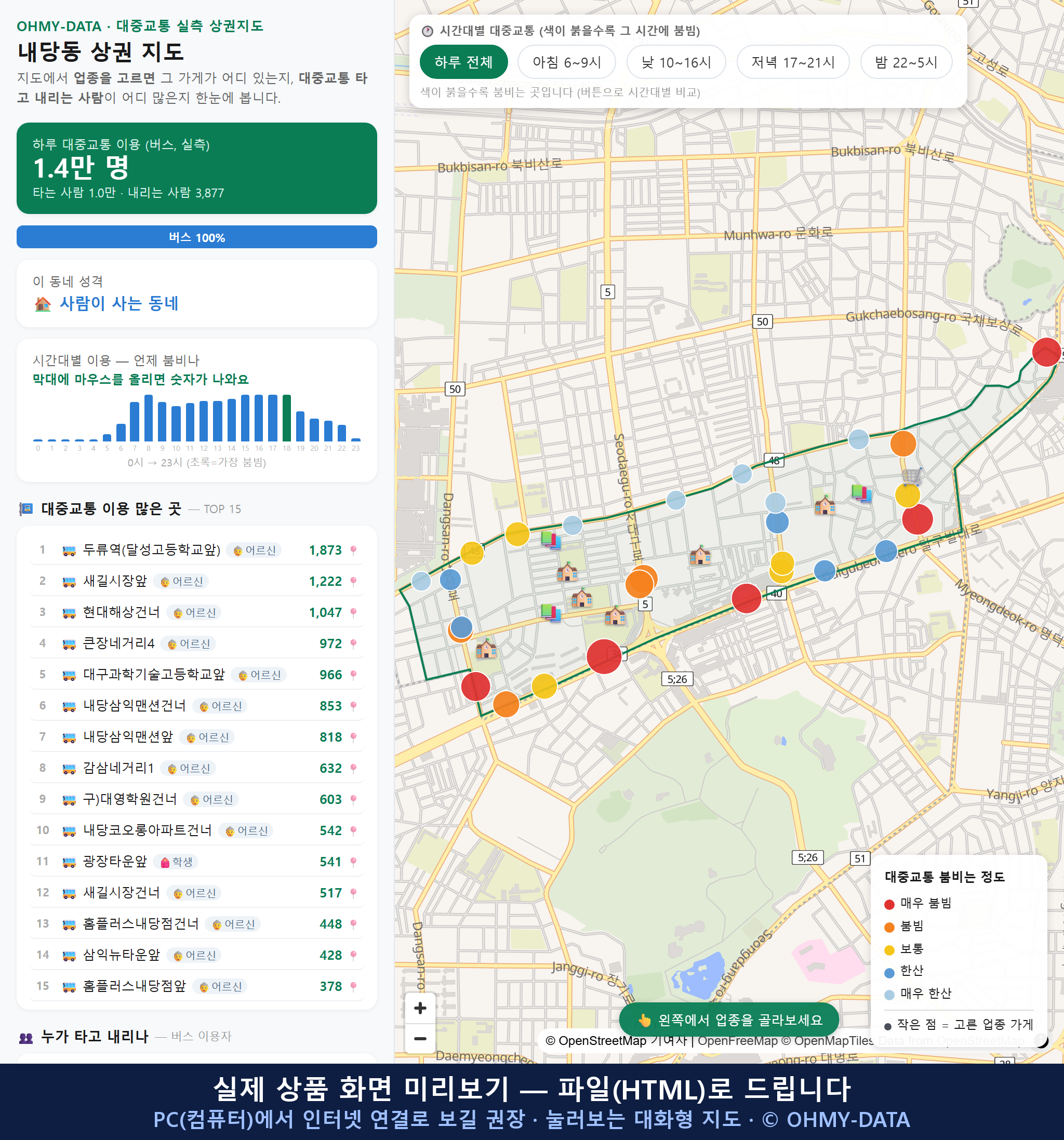Switch to 낮 10~16시 time filter
This screenshot has width=1064, height=1140.
point(676,62)
